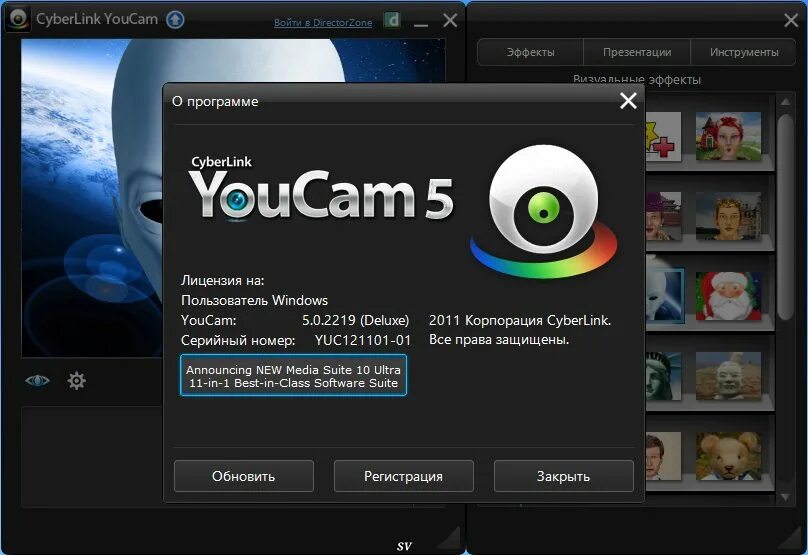Minimize the YouCam main window

pyautogui.click(x=421, y=24)
